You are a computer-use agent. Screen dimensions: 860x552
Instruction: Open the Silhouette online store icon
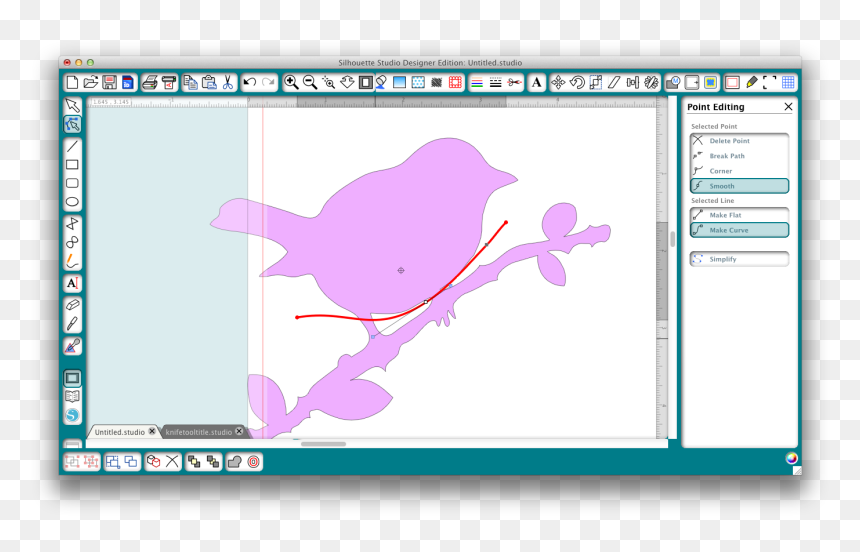(72, 415)
